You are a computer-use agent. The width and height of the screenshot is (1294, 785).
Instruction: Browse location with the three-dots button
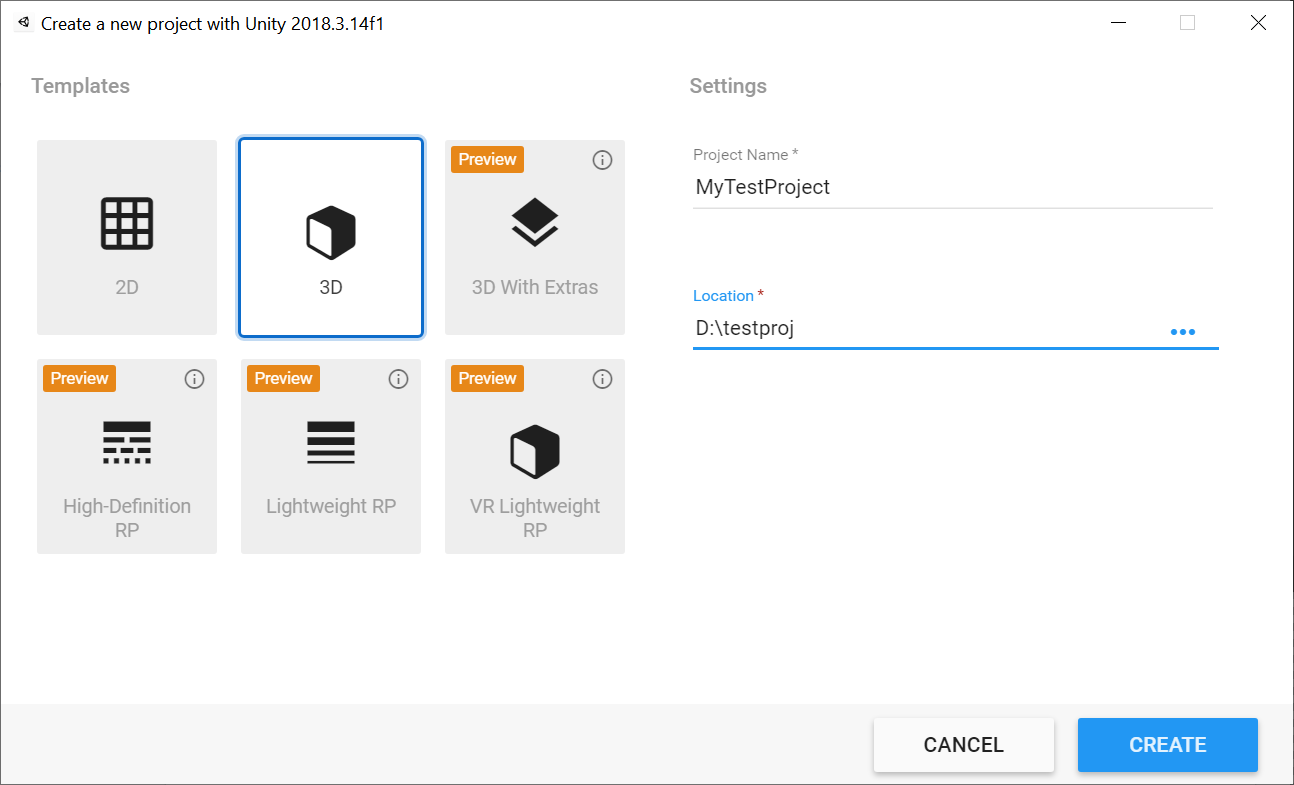1183,332
